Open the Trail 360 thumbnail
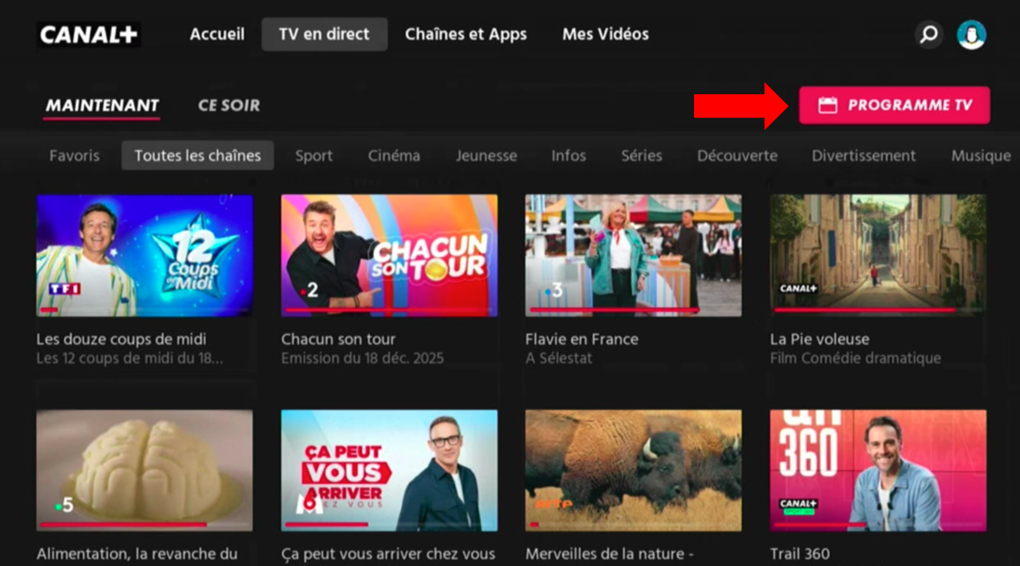This screenshot has width=1020, height=566. coord(877,470)
